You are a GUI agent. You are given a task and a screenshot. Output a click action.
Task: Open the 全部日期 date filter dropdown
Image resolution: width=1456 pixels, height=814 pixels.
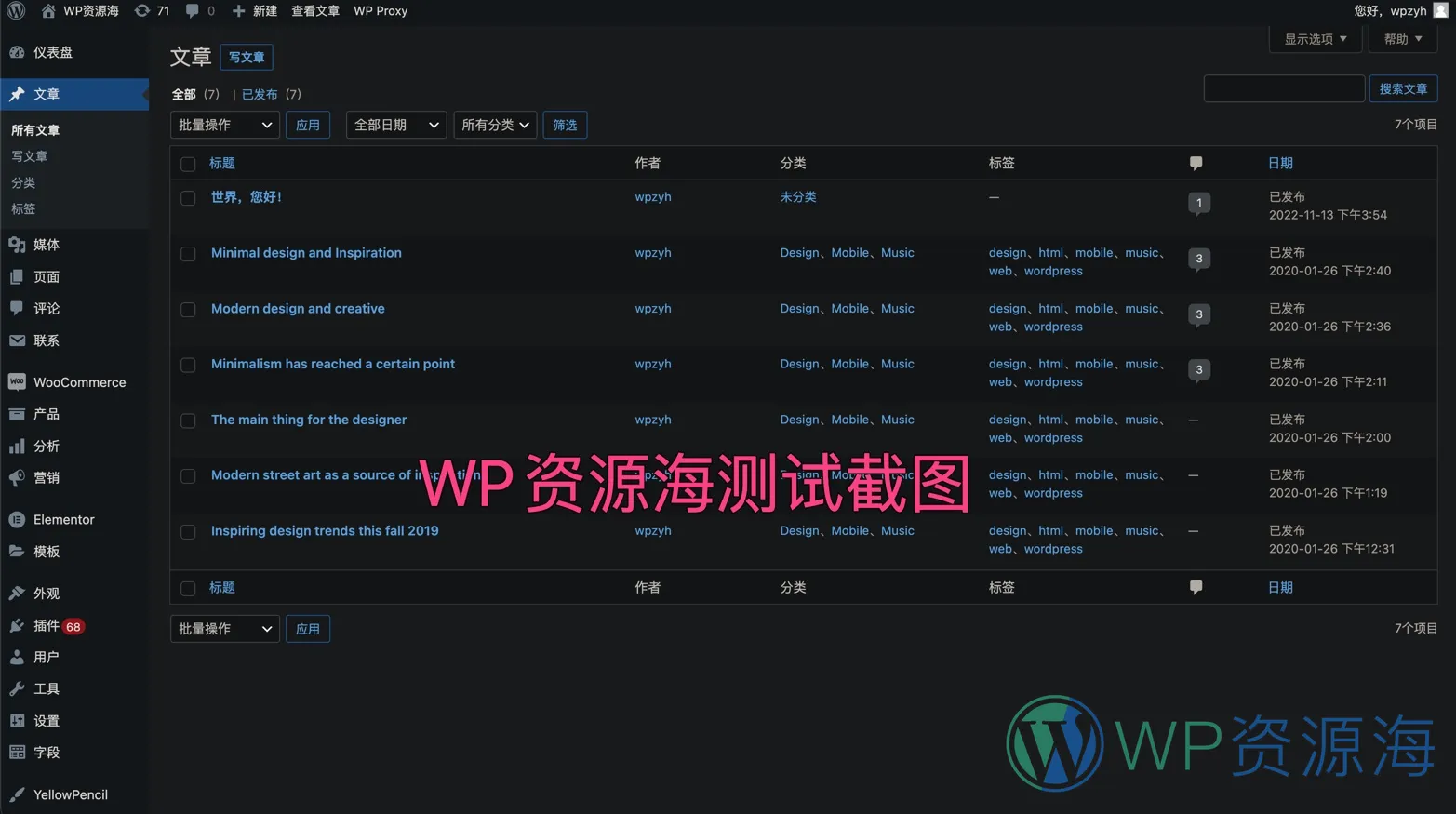(x=396, y=125)
